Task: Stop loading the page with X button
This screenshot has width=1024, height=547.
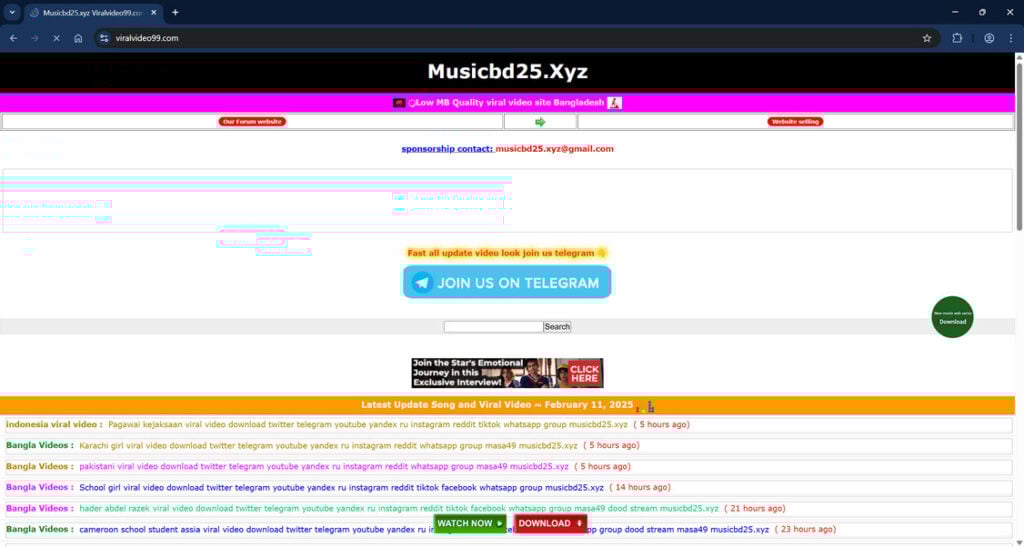Action: tap(57, 39)
